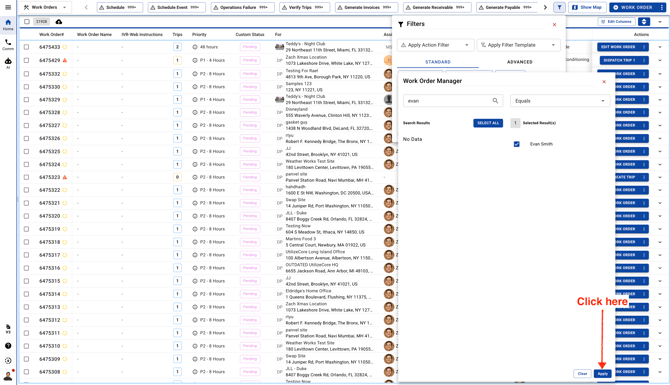The image size is (670, 385).
Task: Click the cloud download icon
Action: (59, 21)
